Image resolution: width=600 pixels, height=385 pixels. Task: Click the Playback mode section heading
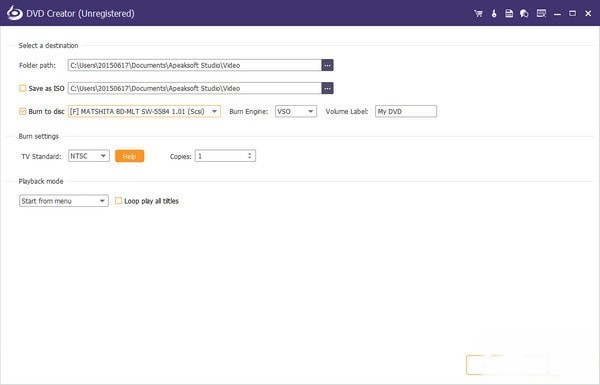pyautogui.click(x=41, y=181)
